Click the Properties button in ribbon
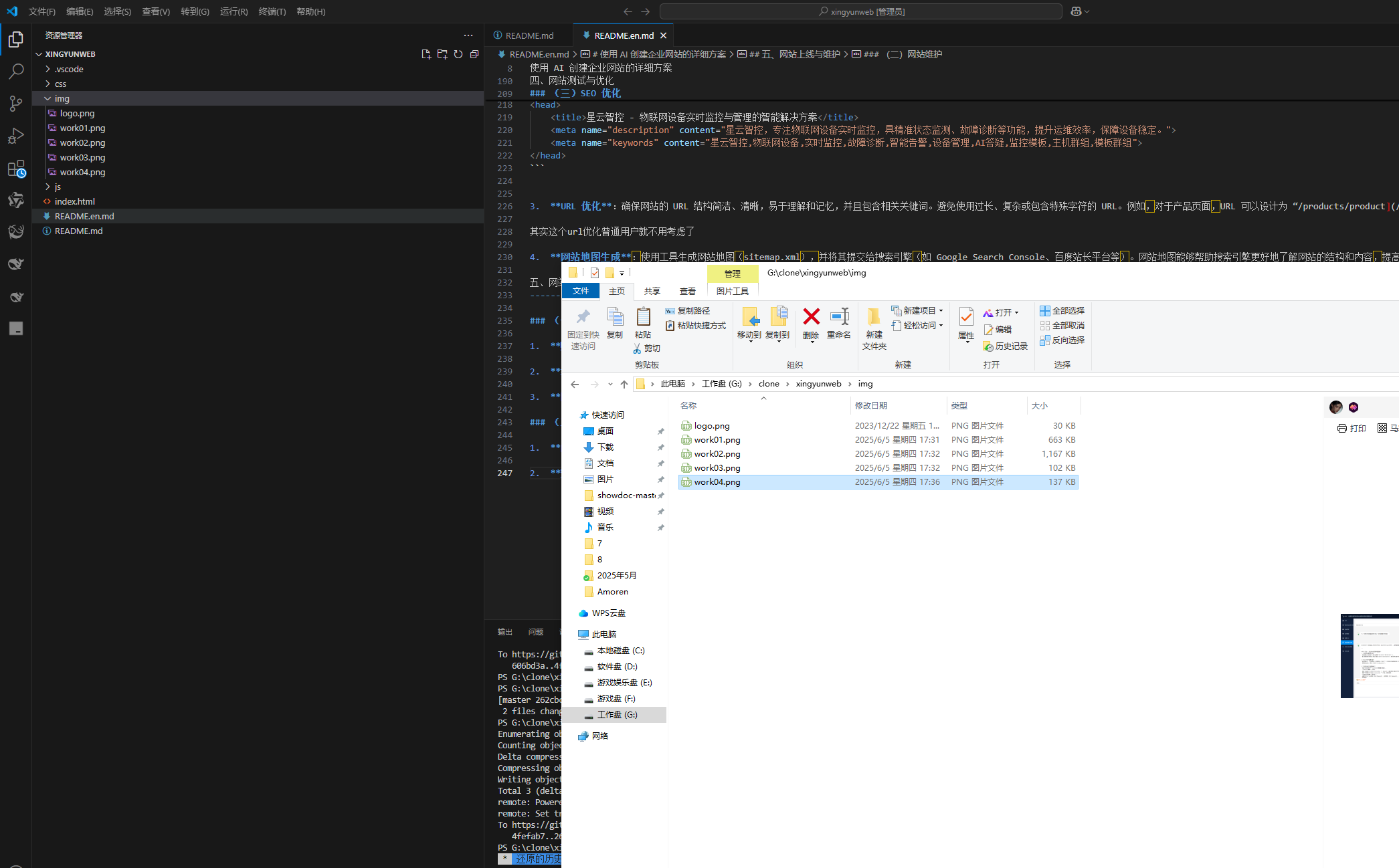 tap(966, 324)
